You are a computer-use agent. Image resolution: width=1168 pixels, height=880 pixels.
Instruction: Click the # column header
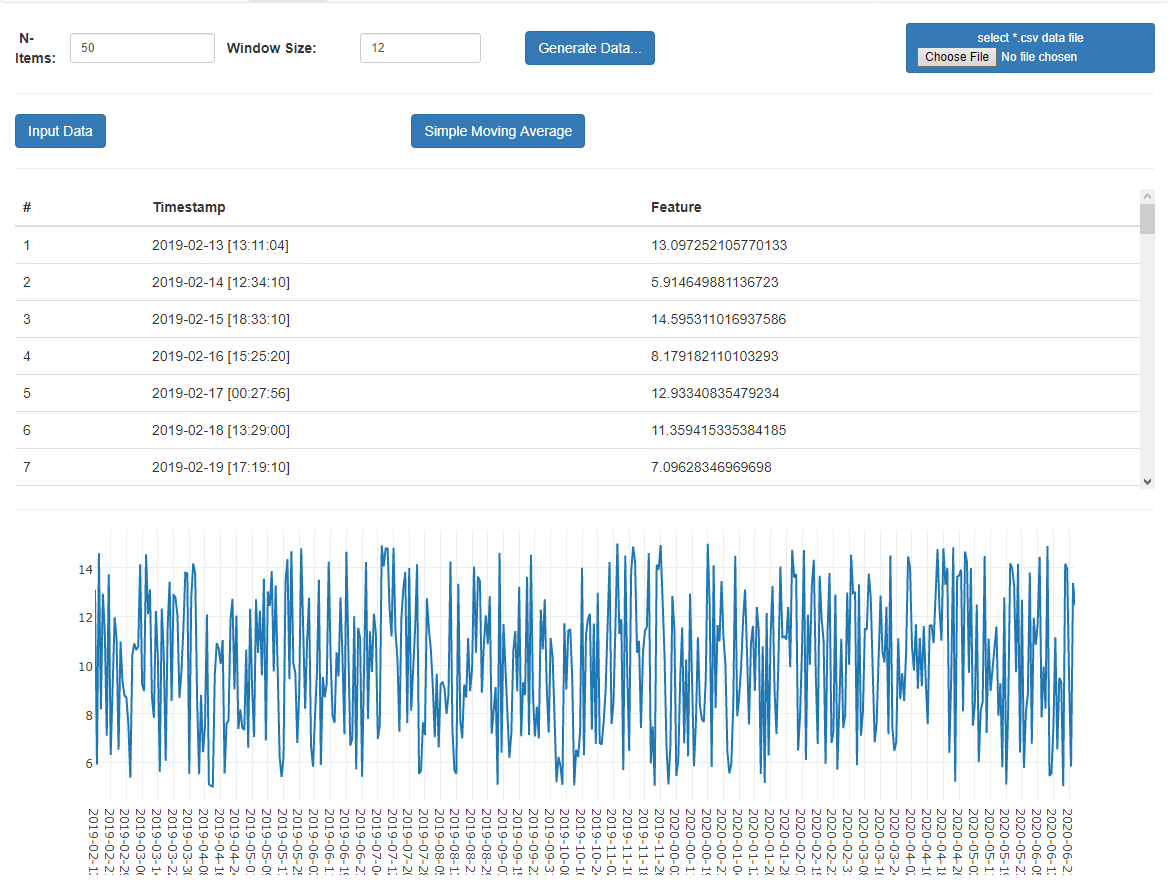[27, 207]
